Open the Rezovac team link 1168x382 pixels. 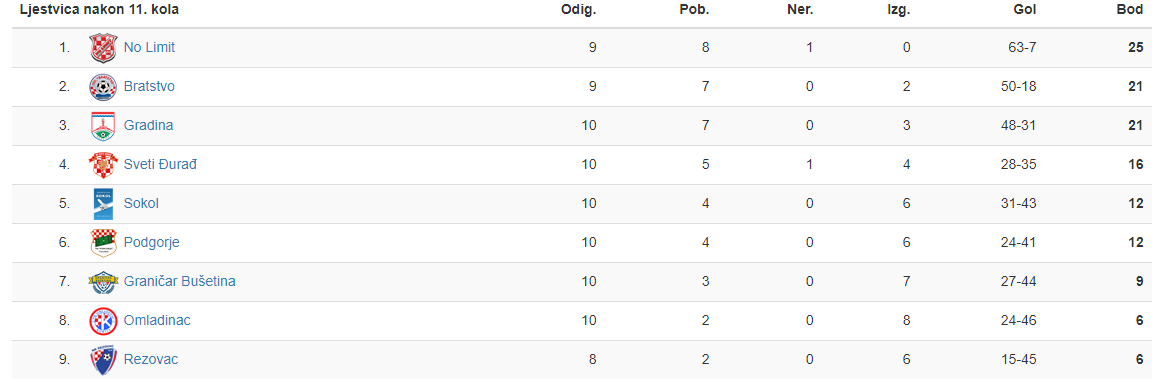pos(150,360)
